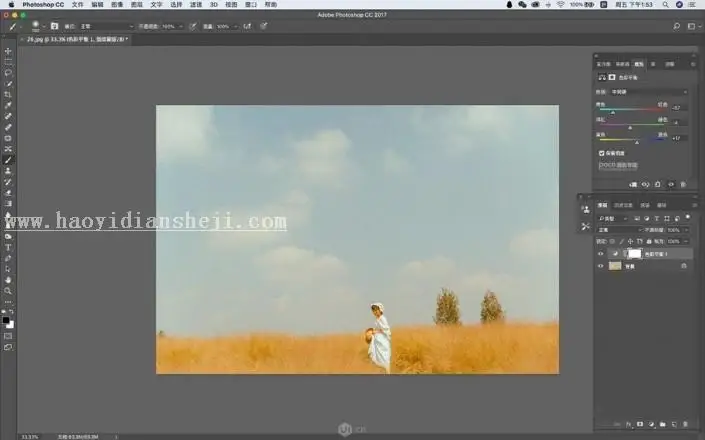Open workspace switcher icon
Screen dimensions: 705x440
692,27
